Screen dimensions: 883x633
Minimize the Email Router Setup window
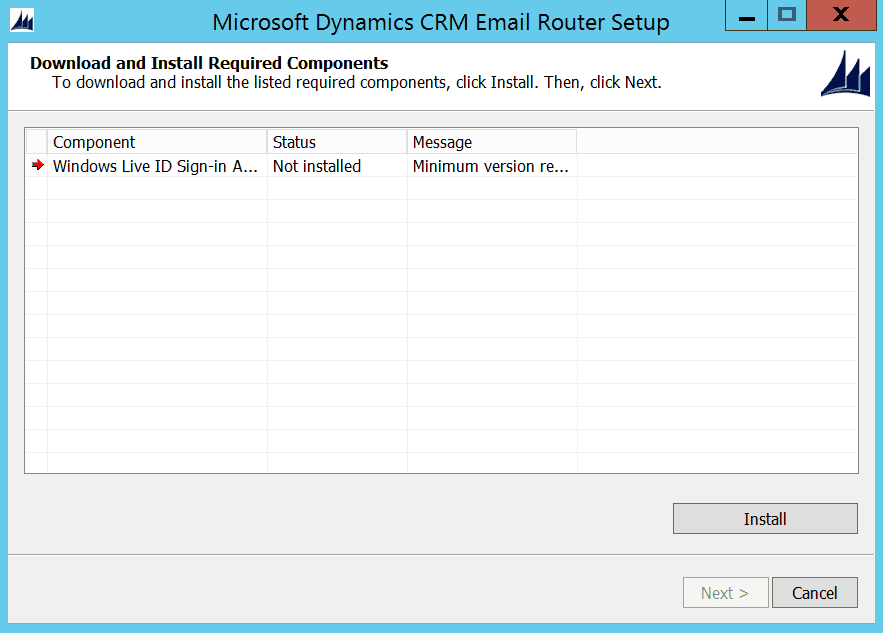745,16
